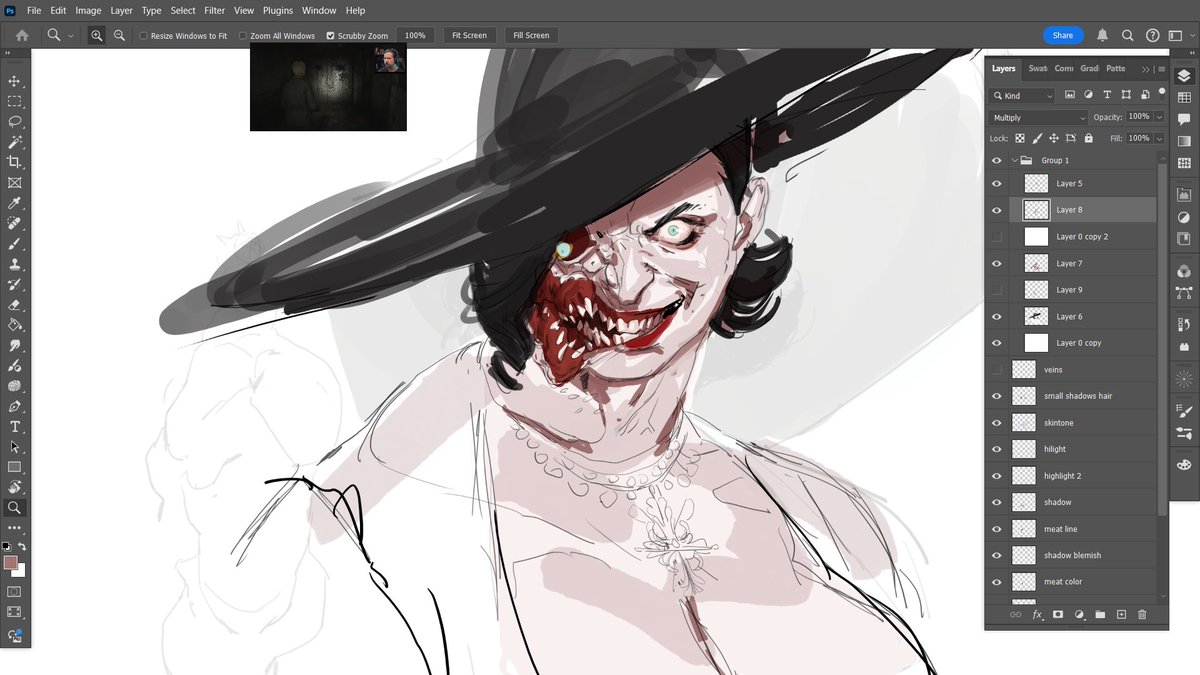Hide the skintone layer
The image size is (1200, 675).
tap(996, 423)
